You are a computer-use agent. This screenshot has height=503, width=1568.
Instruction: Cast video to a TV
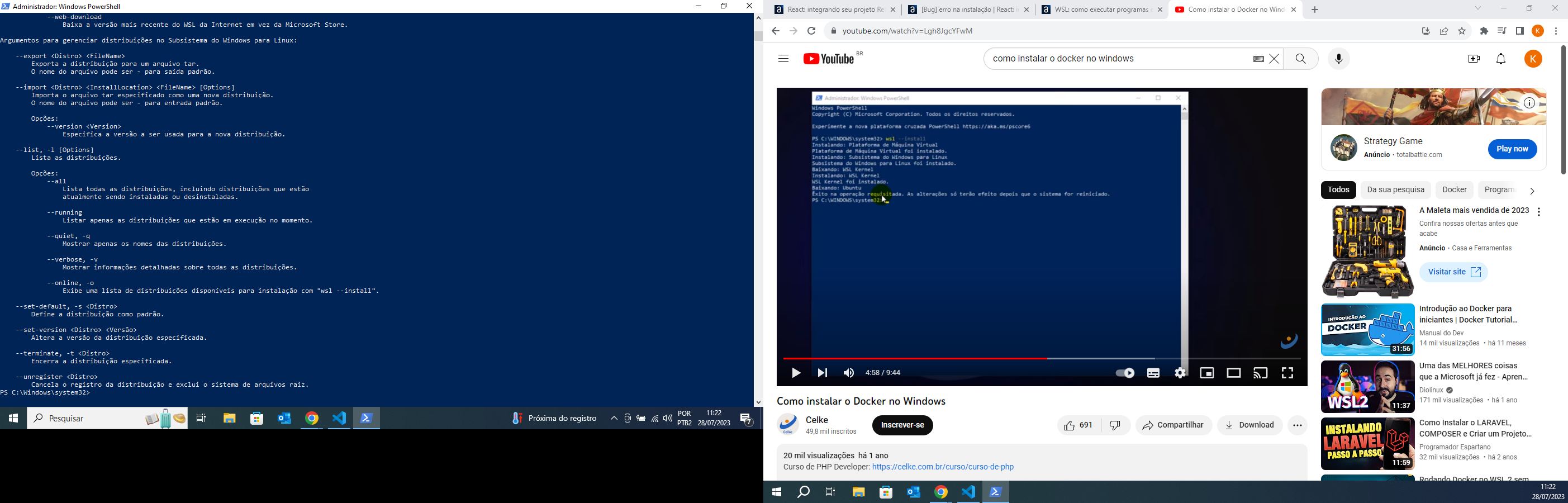(x=1261, y=373)
